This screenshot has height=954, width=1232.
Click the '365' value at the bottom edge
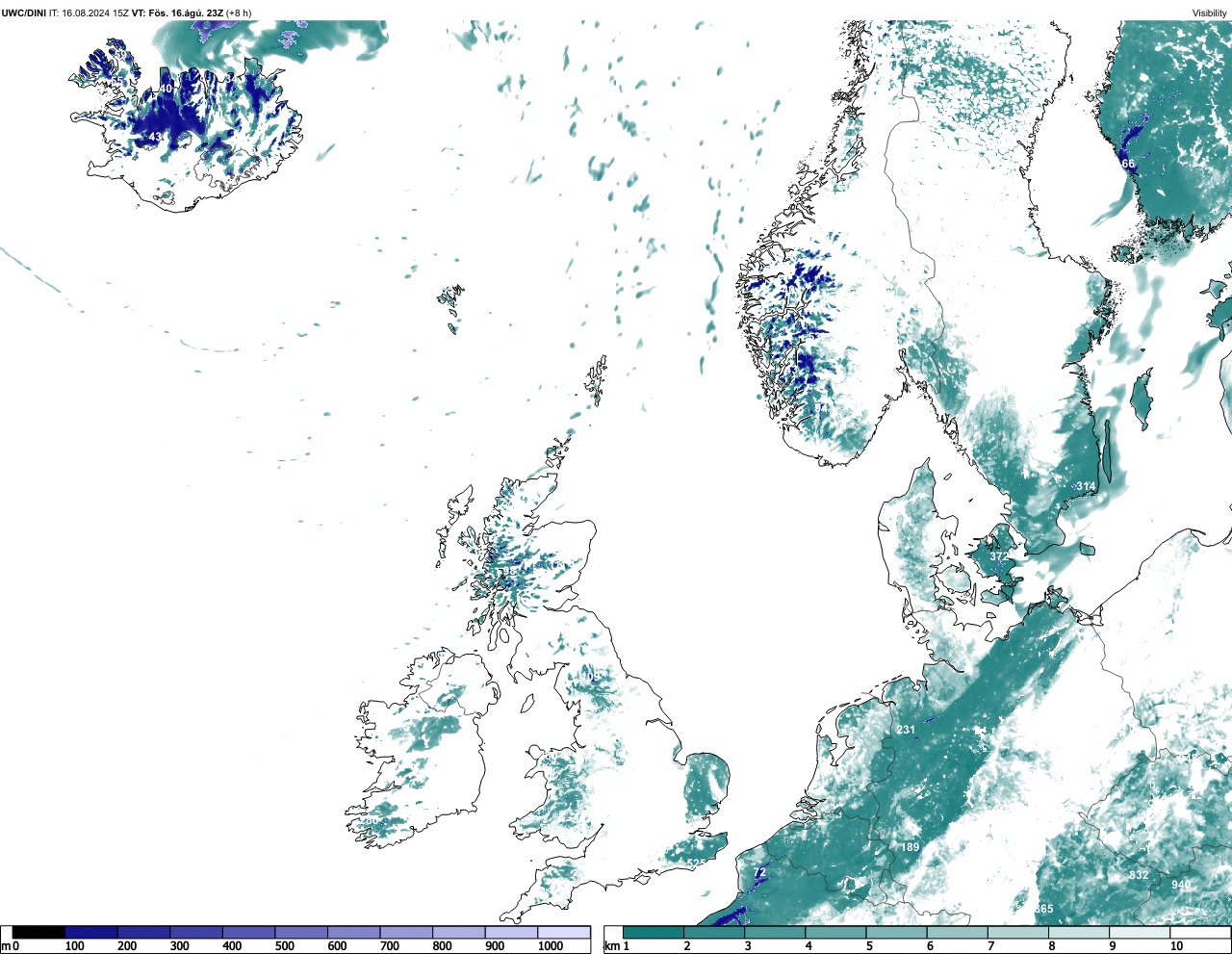pos(1043,909)
